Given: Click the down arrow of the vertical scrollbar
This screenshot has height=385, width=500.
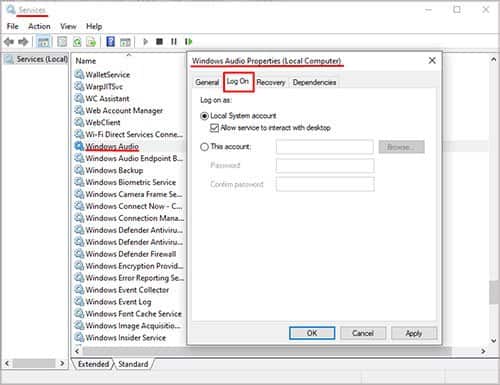Looking at the screenshot, I should click(x=493, y=341).
